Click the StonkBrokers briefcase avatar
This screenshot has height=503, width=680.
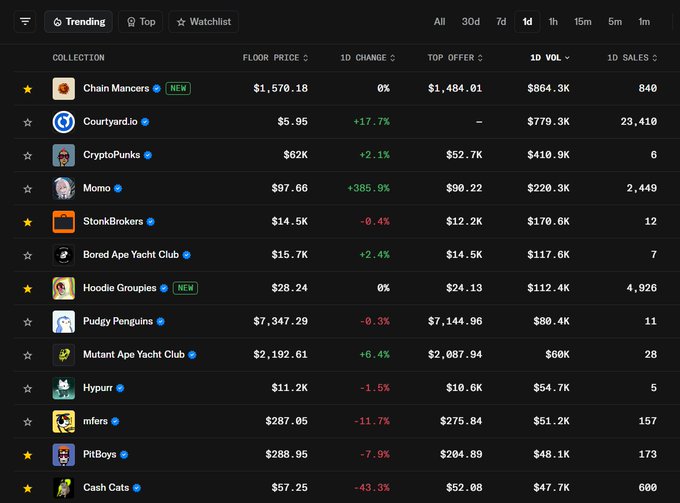(x=64, y=222)
